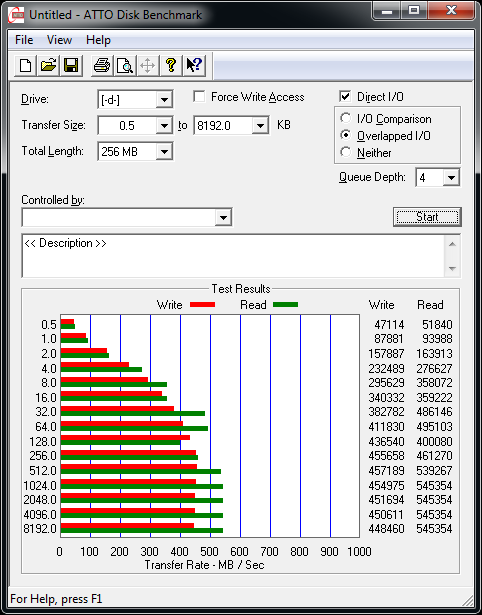The height and width of the screenshot is (615, 482).
Task: Click the Description box scroll down arrow
Action: (x=452, y=269)
